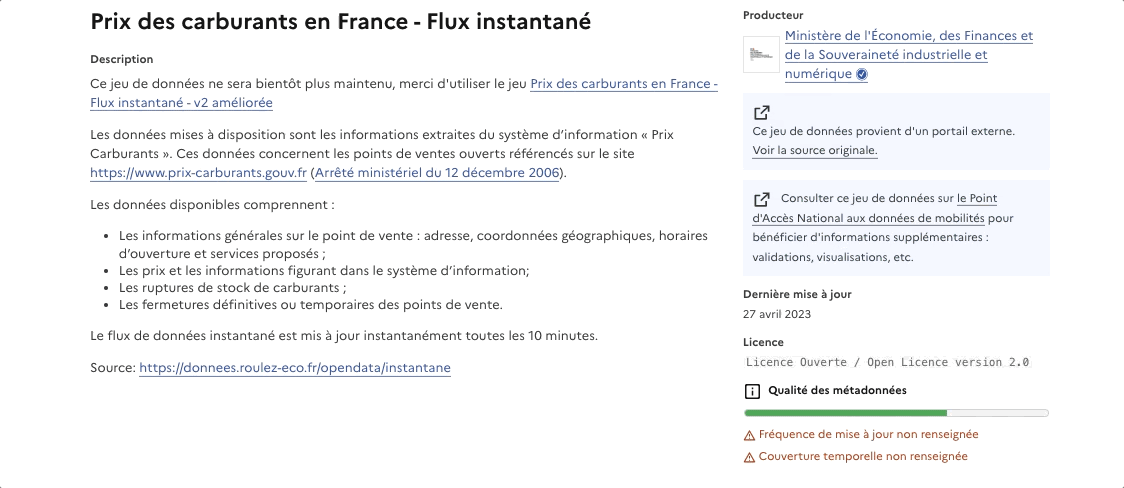Viewport: 1124px width, 488px height.
Task: Click the external link icon beside Consulter text
Action: point(761,198)
